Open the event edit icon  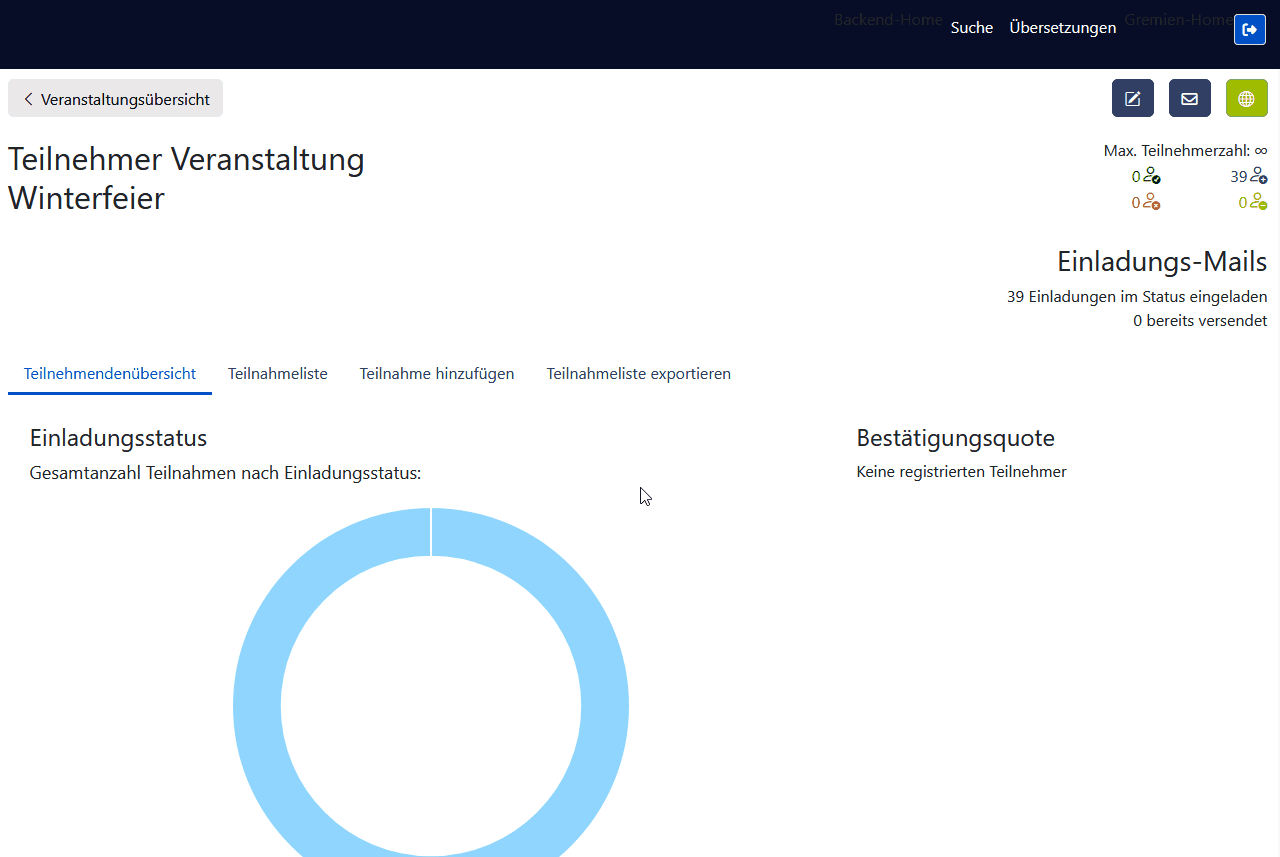click(x=1132, y=98)
